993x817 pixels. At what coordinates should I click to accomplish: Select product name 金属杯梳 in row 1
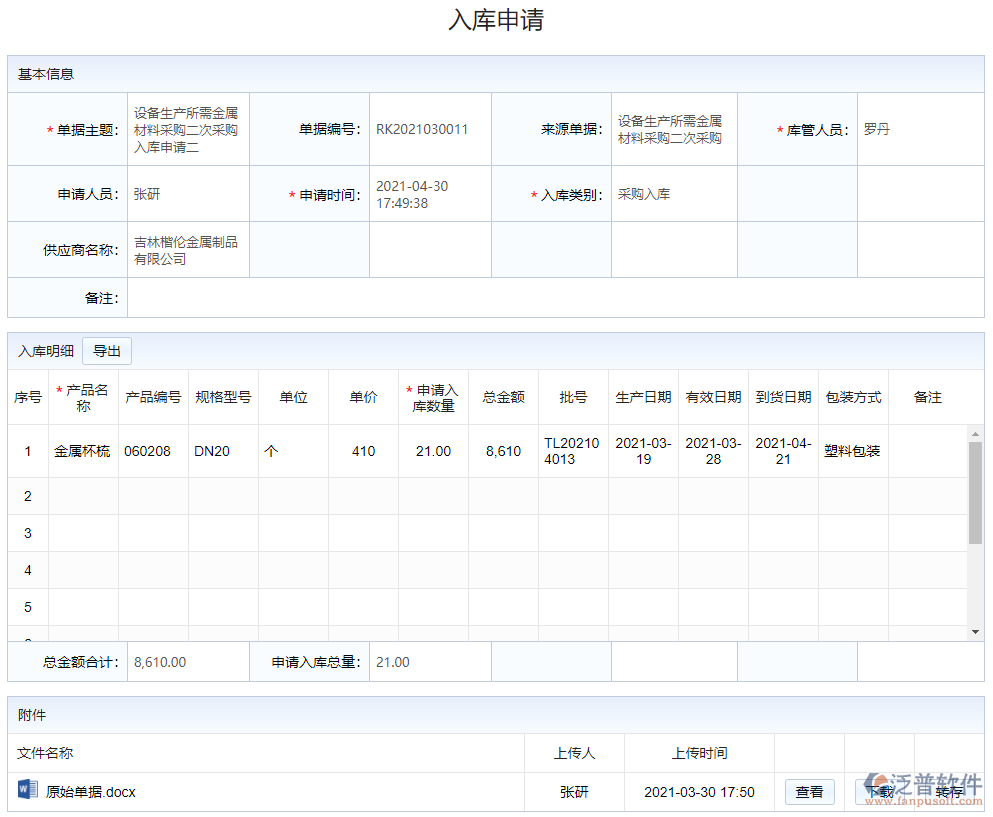coord(83,451)
